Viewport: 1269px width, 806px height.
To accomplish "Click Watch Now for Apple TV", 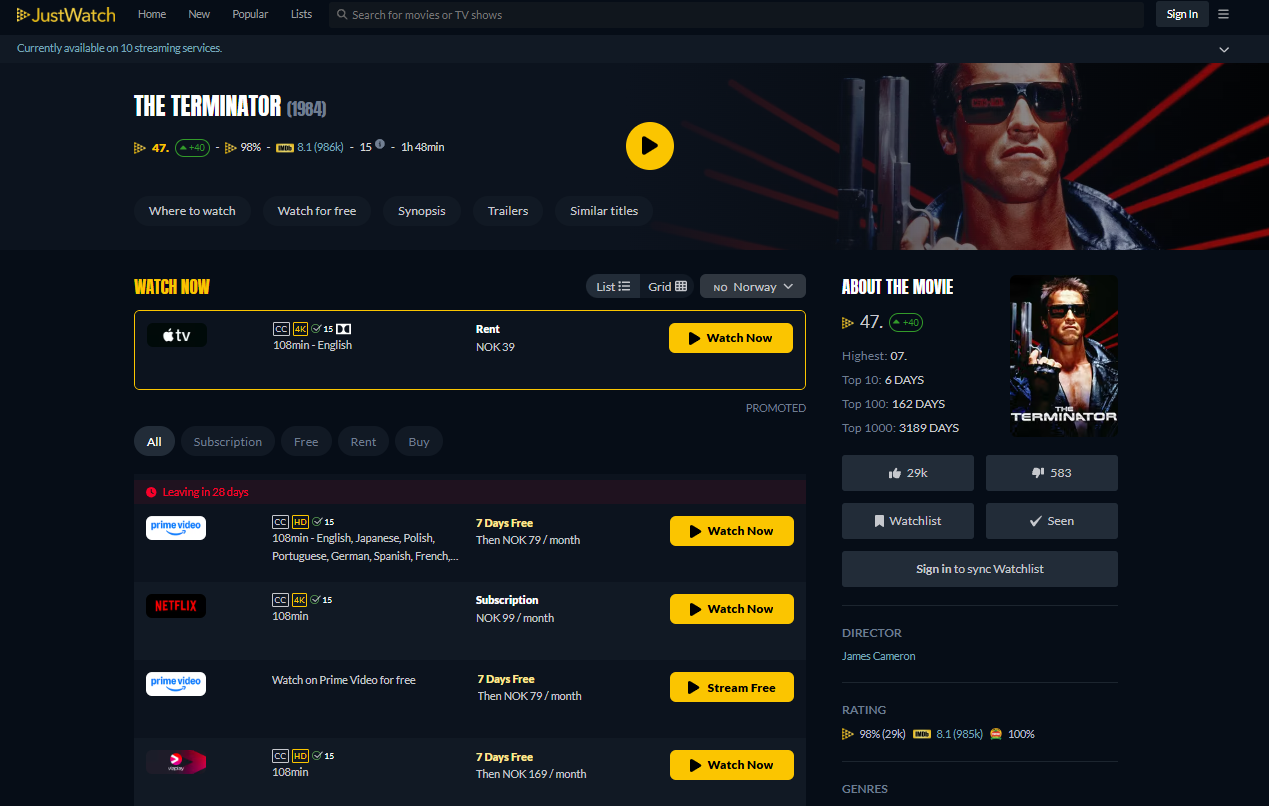I will (x=731, y=338).
